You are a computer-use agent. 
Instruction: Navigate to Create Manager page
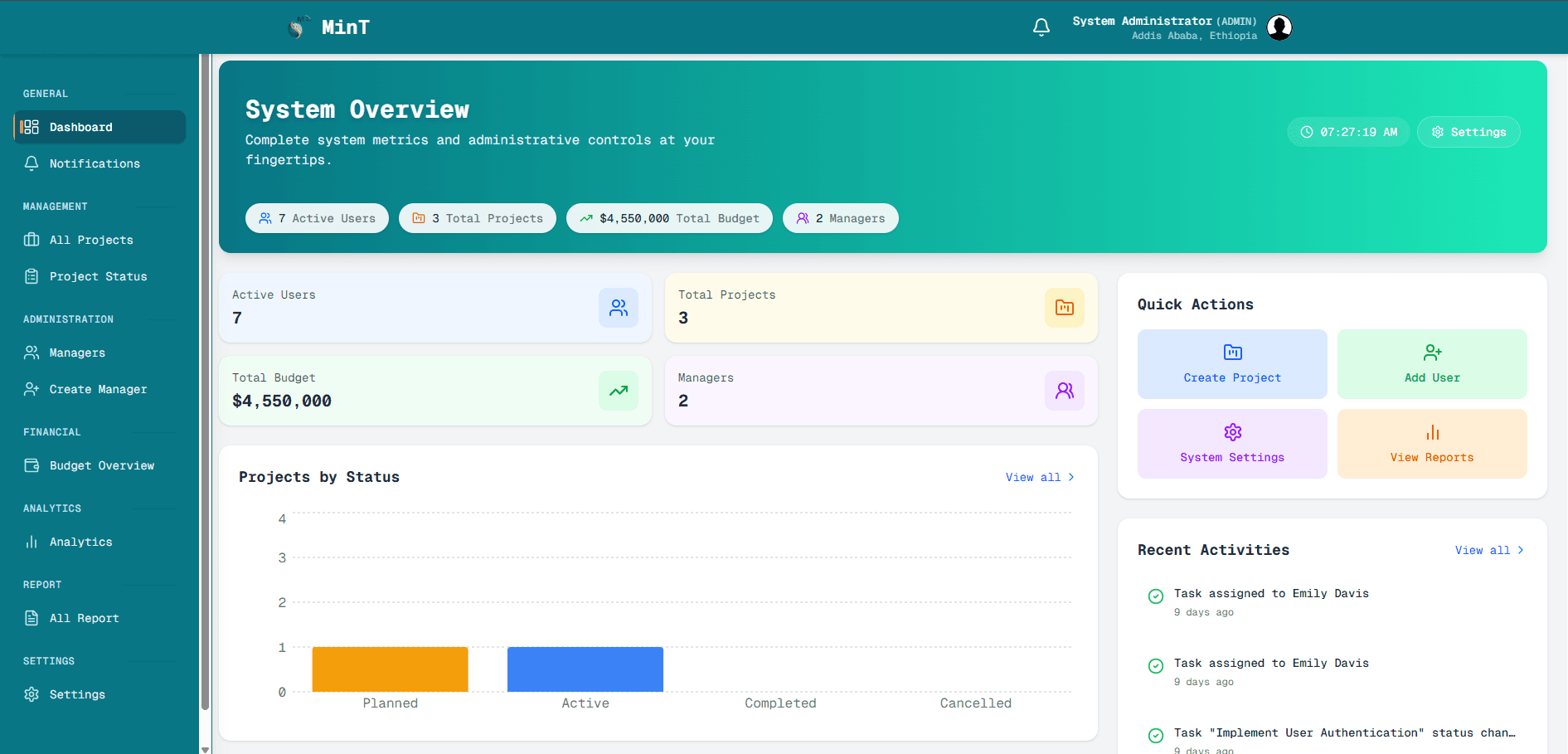click(x=98, y=389)
